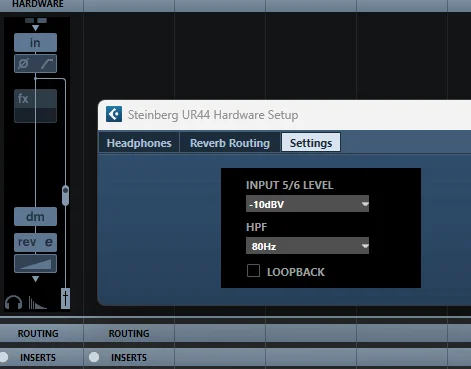Viewport: 471px width, 369px height.
Task: Click the LOOPBACK label text
Action: click(x=296, y=272)
